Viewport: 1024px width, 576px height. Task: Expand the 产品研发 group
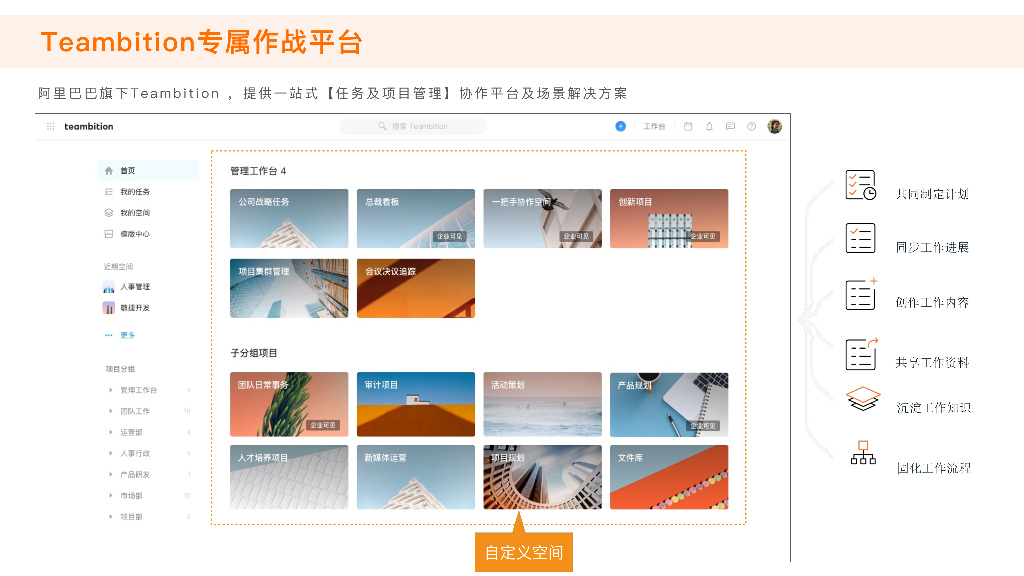coord(110,474)
